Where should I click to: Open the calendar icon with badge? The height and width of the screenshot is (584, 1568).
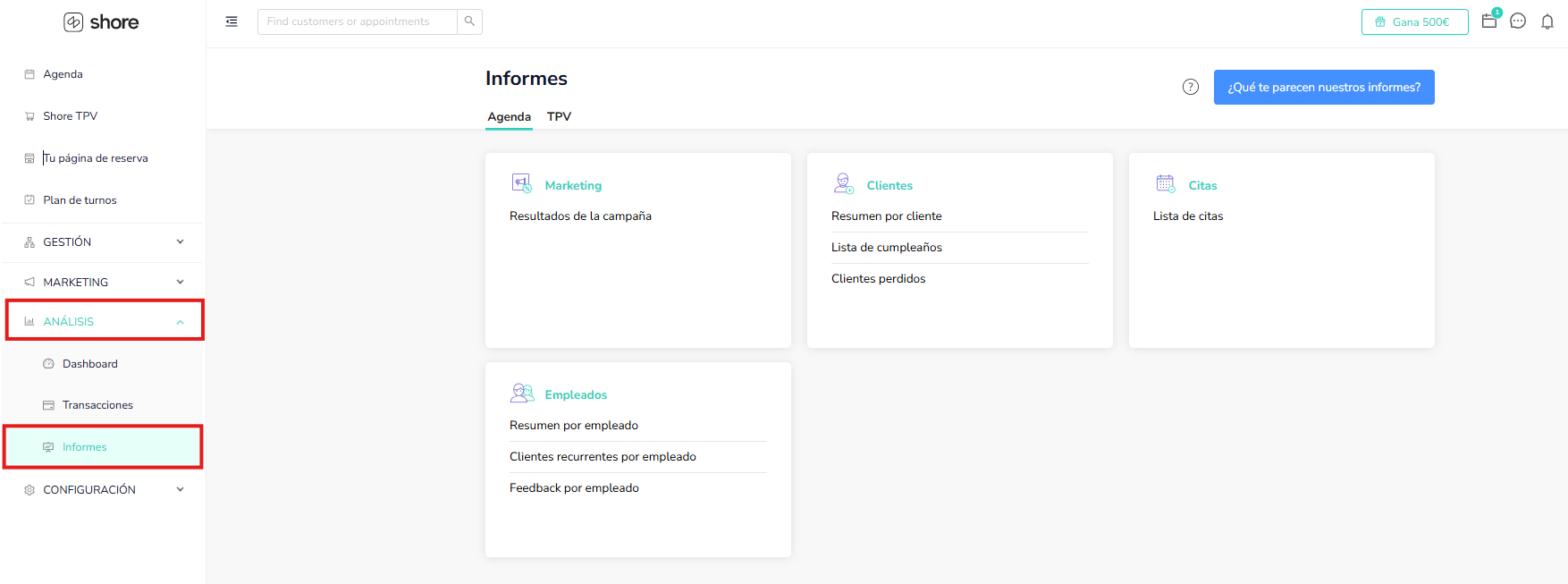1489,21
